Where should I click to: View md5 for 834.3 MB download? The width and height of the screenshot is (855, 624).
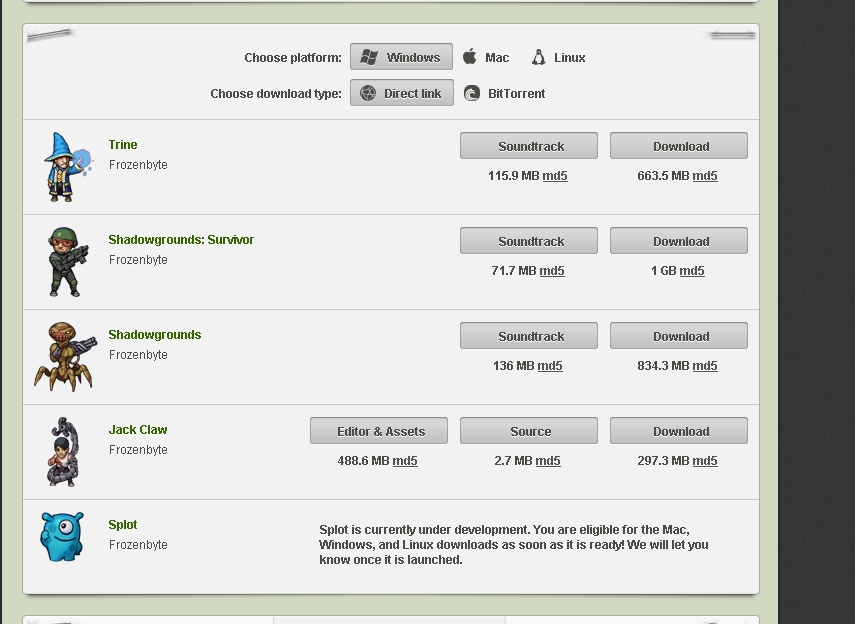pos(705,365)
